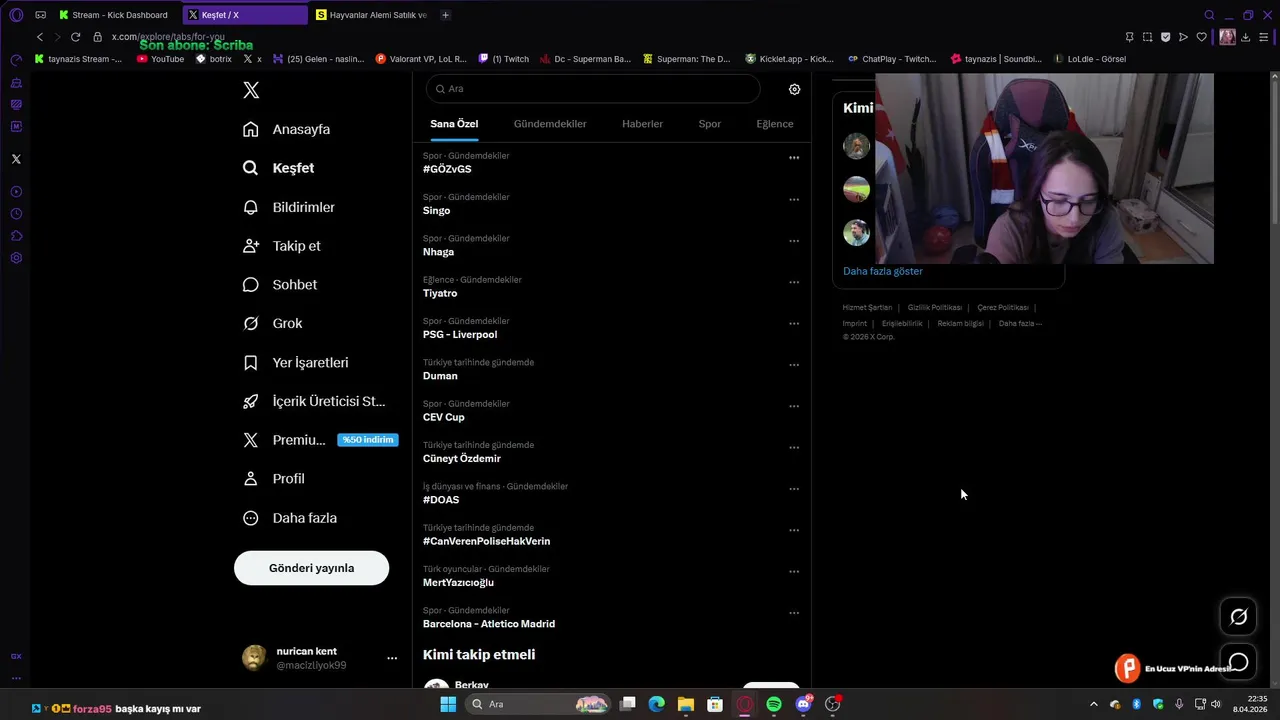Click the heart icon in browser toolbar

click(x=1202, y=37)
